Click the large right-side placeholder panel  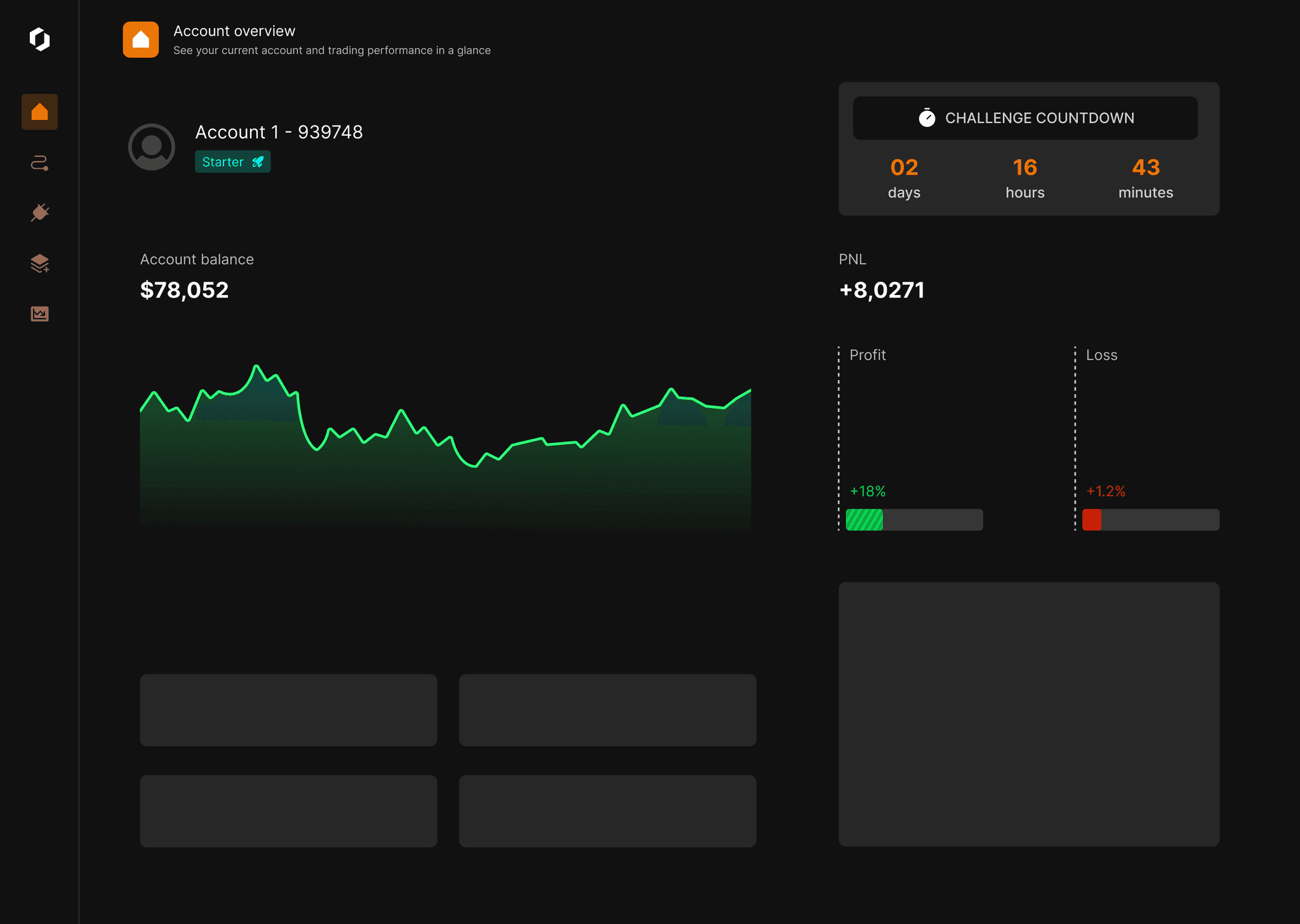1028,714
